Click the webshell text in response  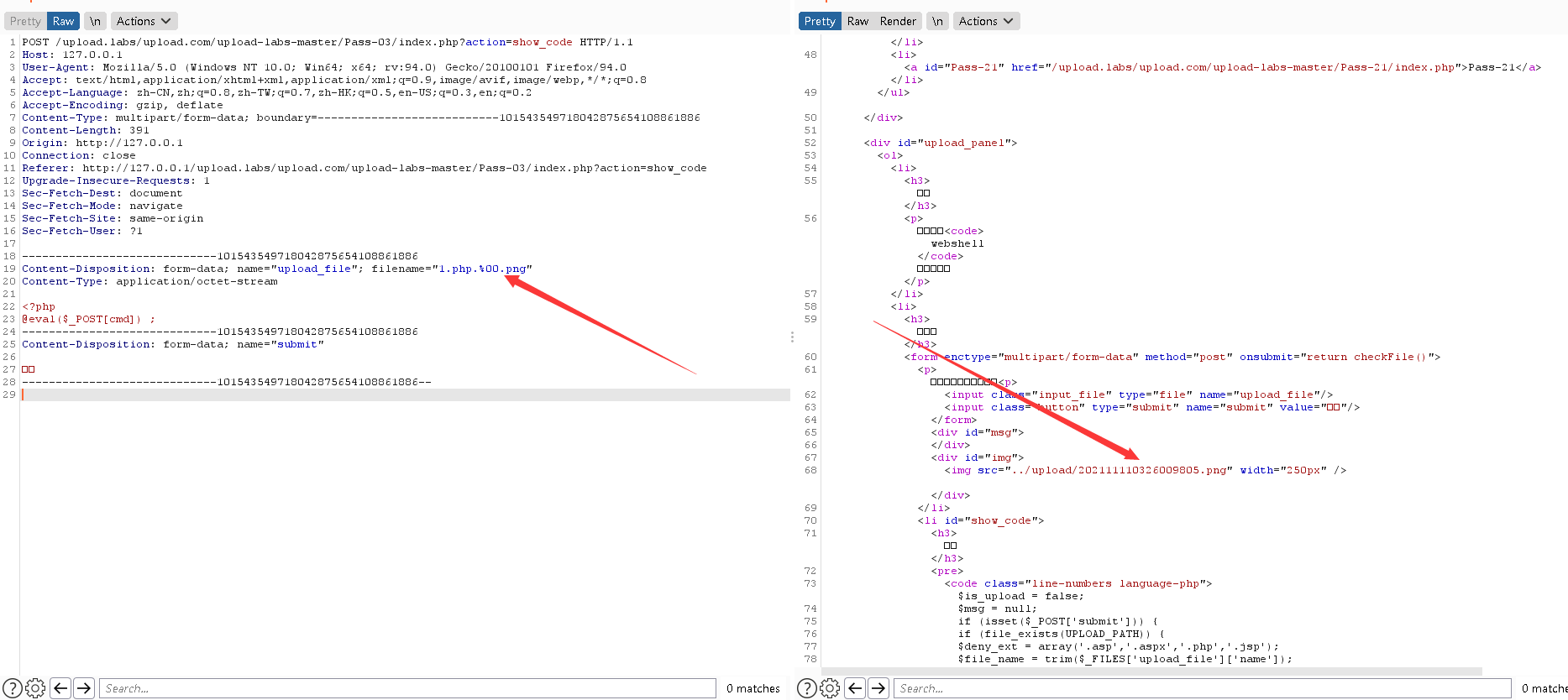click(957, 243)
